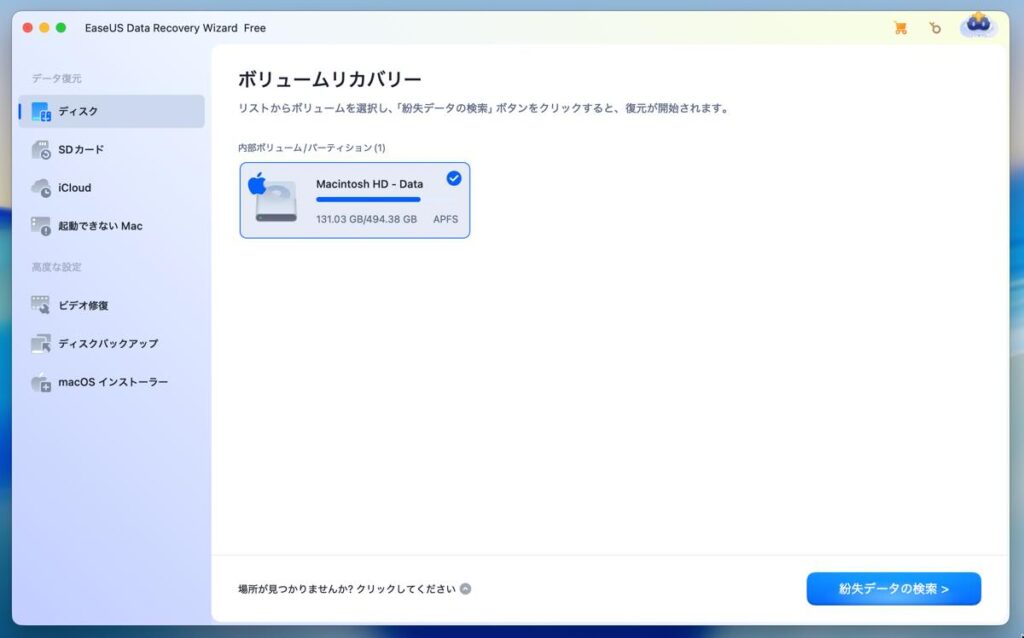The height and width of the screenshot is (638, 1024).
Task: Click the 起動できない Mac sidebar icon
Action: point(41,226)
